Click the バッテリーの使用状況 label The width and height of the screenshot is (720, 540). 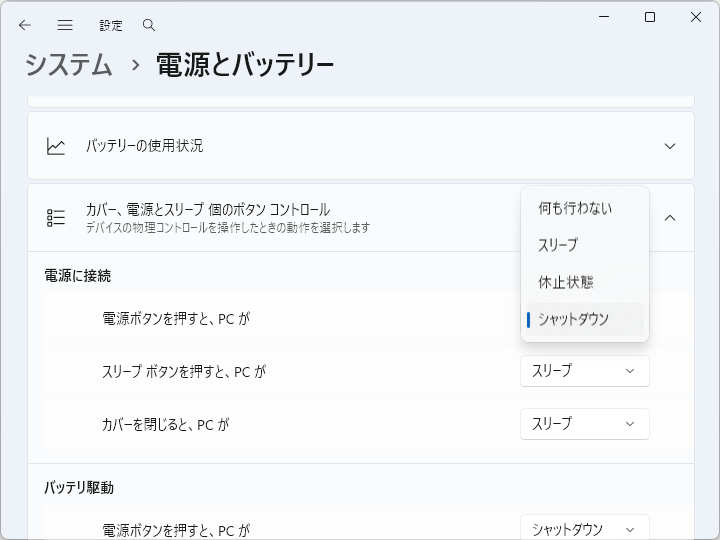(145, 146)
